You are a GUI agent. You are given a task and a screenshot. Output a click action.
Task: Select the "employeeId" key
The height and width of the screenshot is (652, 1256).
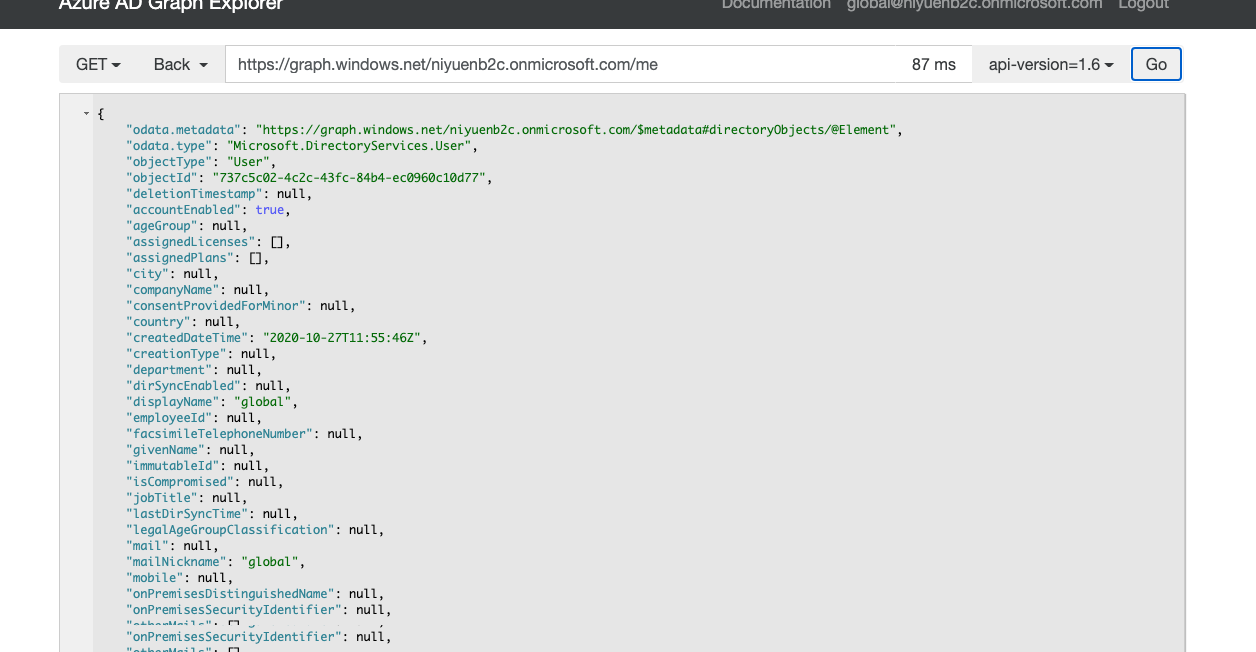click(170, 418)
